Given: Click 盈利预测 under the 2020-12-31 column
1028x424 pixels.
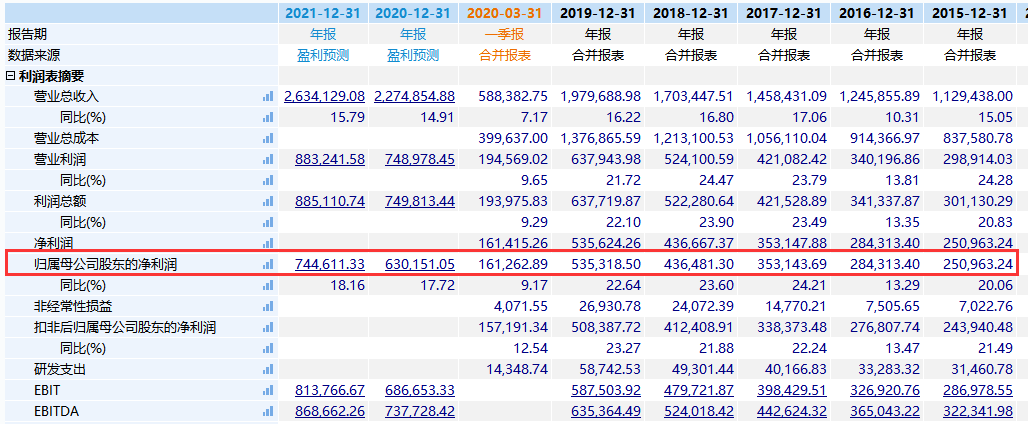Looking at the screenshot, I should coord(413,55).
